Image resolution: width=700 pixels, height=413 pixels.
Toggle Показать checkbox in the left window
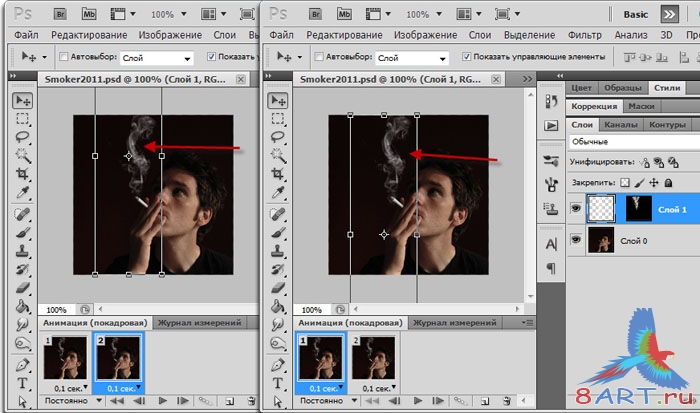[x=212, y=57]
